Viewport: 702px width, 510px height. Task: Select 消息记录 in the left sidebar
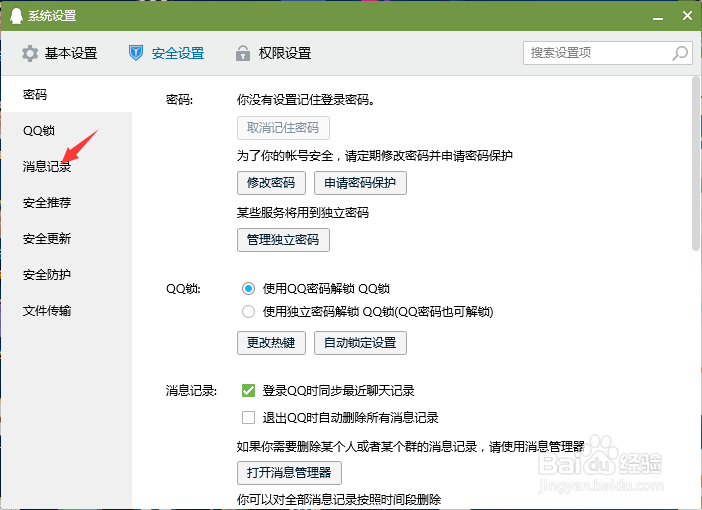click(x=67, y=167)
